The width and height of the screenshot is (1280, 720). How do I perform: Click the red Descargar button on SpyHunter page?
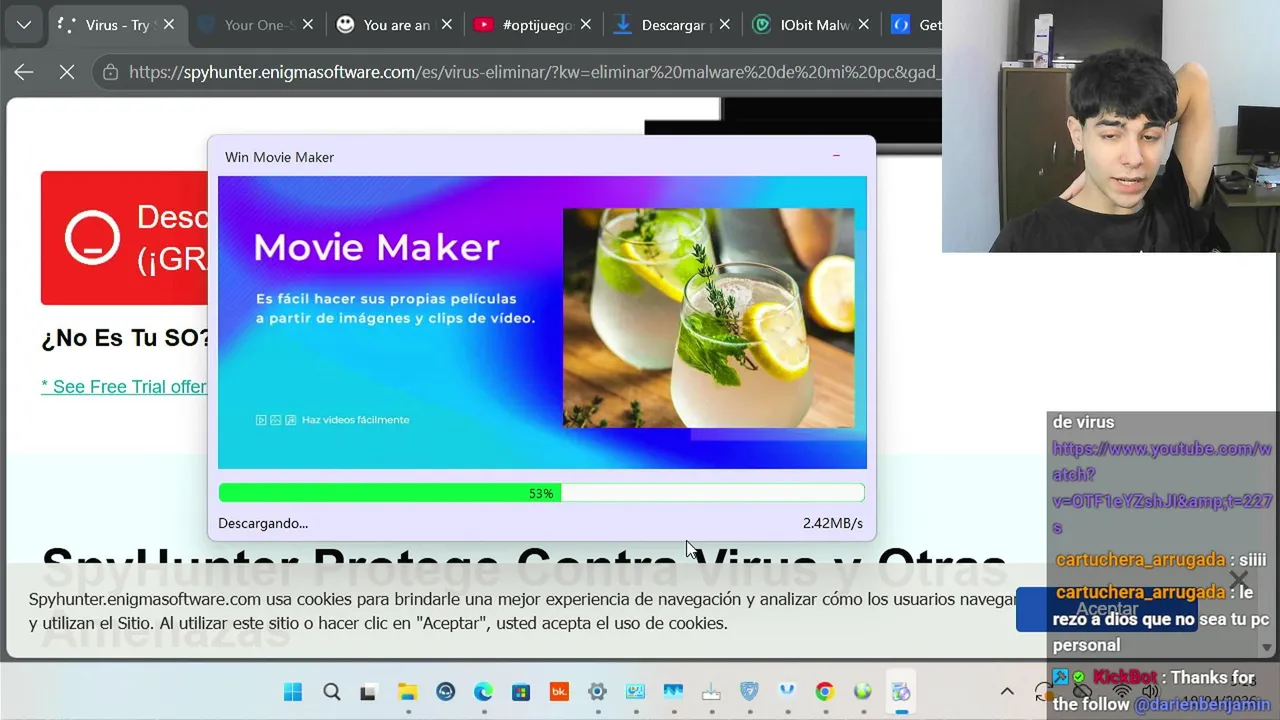click(x=124, y=238)
